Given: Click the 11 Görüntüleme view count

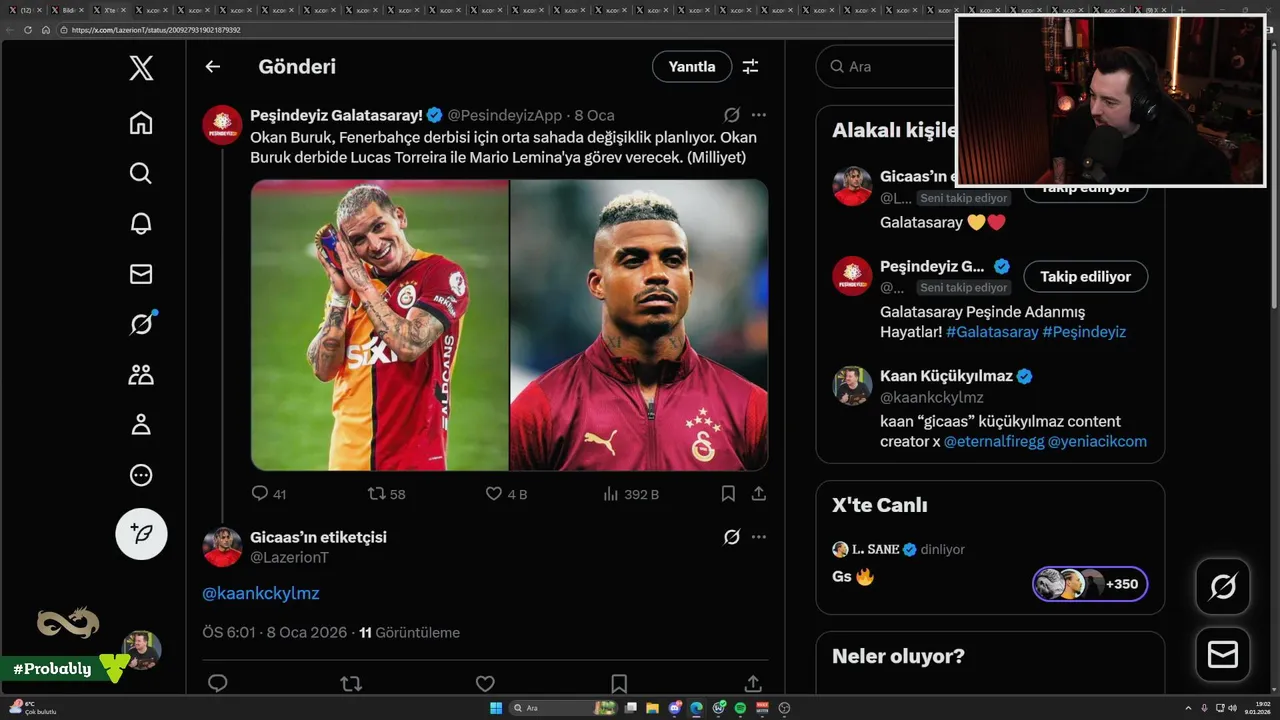Looking at the screenshot, I should coord(409,633).
